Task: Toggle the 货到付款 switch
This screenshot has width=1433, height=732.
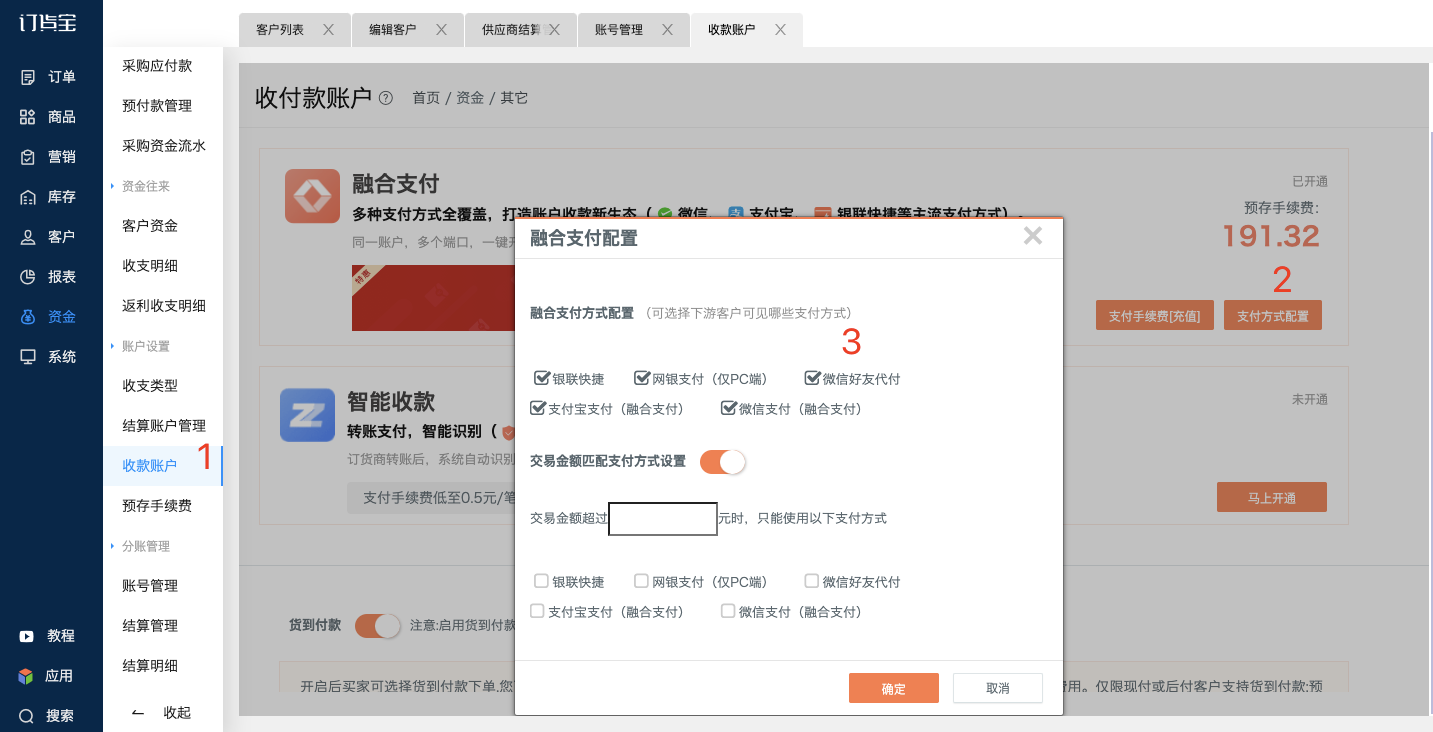Action: point(378,625)
